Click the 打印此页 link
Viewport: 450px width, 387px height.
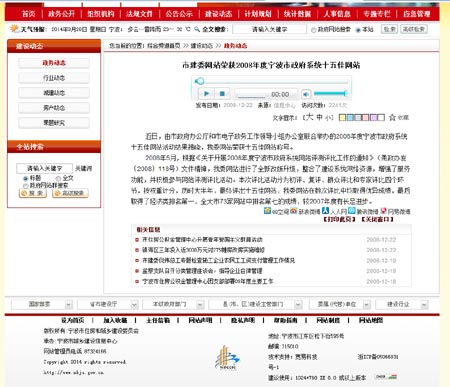pyautogui.click(x=339, y=219)
